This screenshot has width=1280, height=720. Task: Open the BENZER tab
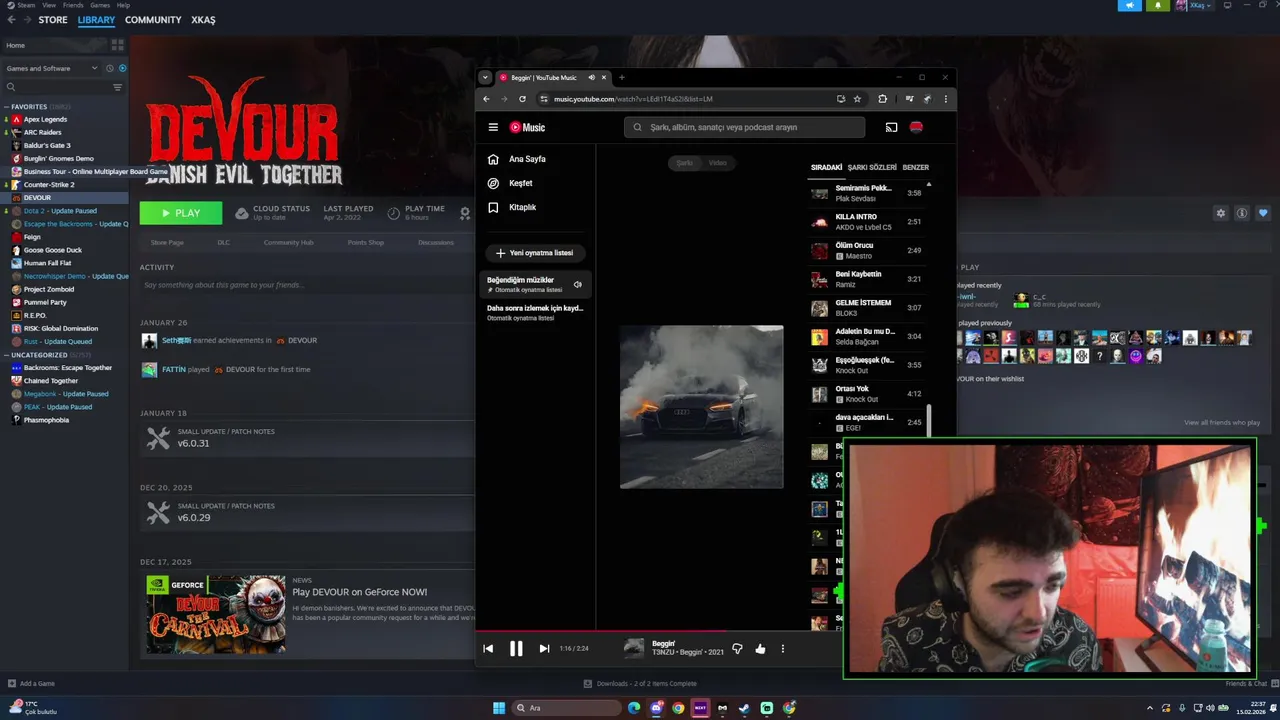(x=916, y=167)
